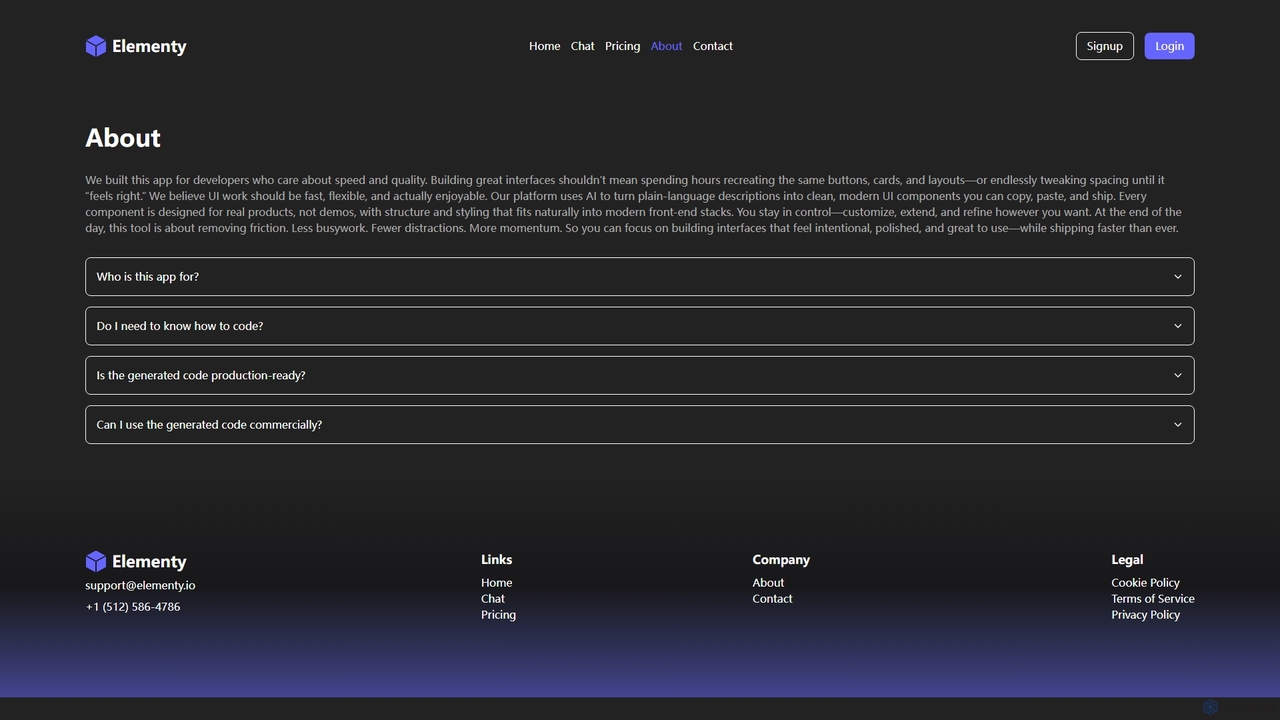
Task: Open the footer Chat link
Action: [493, 599]
